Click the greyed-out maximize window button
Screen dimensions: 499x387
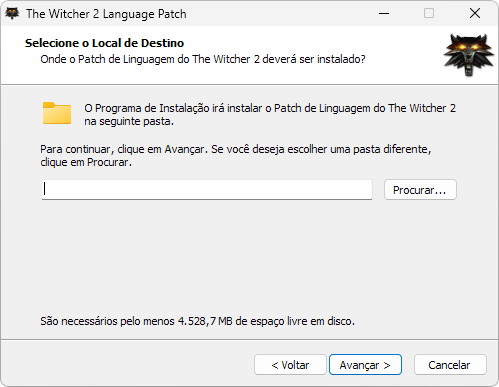429,14
